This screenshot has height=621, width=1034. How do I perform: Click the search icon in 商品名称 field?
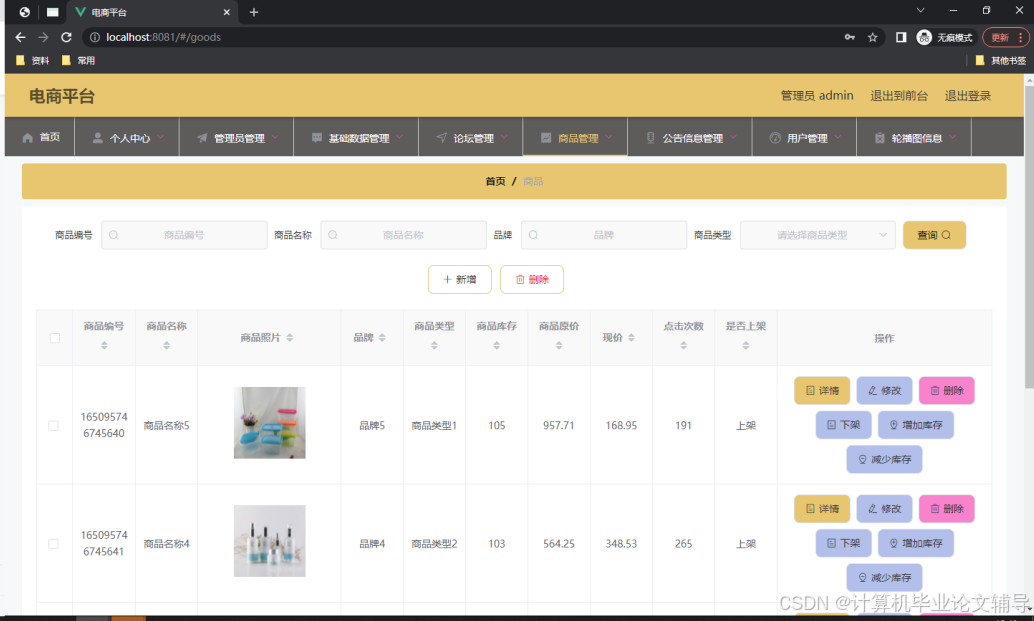333,235
